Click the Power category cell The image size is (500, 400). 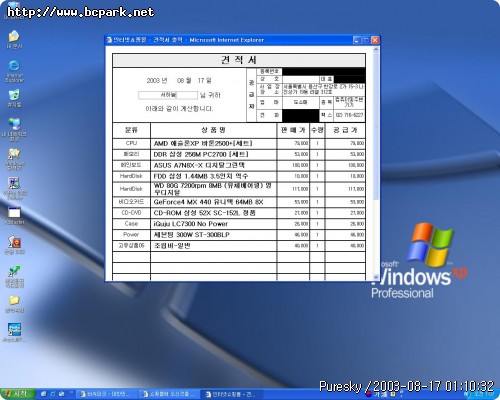131,234
